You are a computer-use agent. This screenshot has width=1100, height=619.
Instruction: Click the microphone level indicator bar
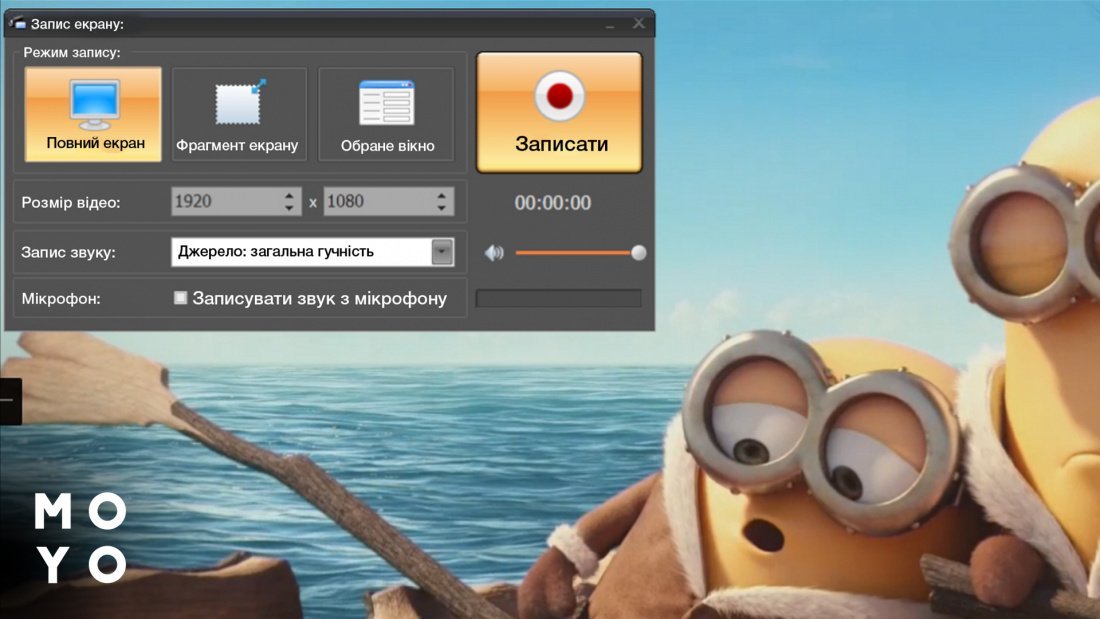(558, 298)
